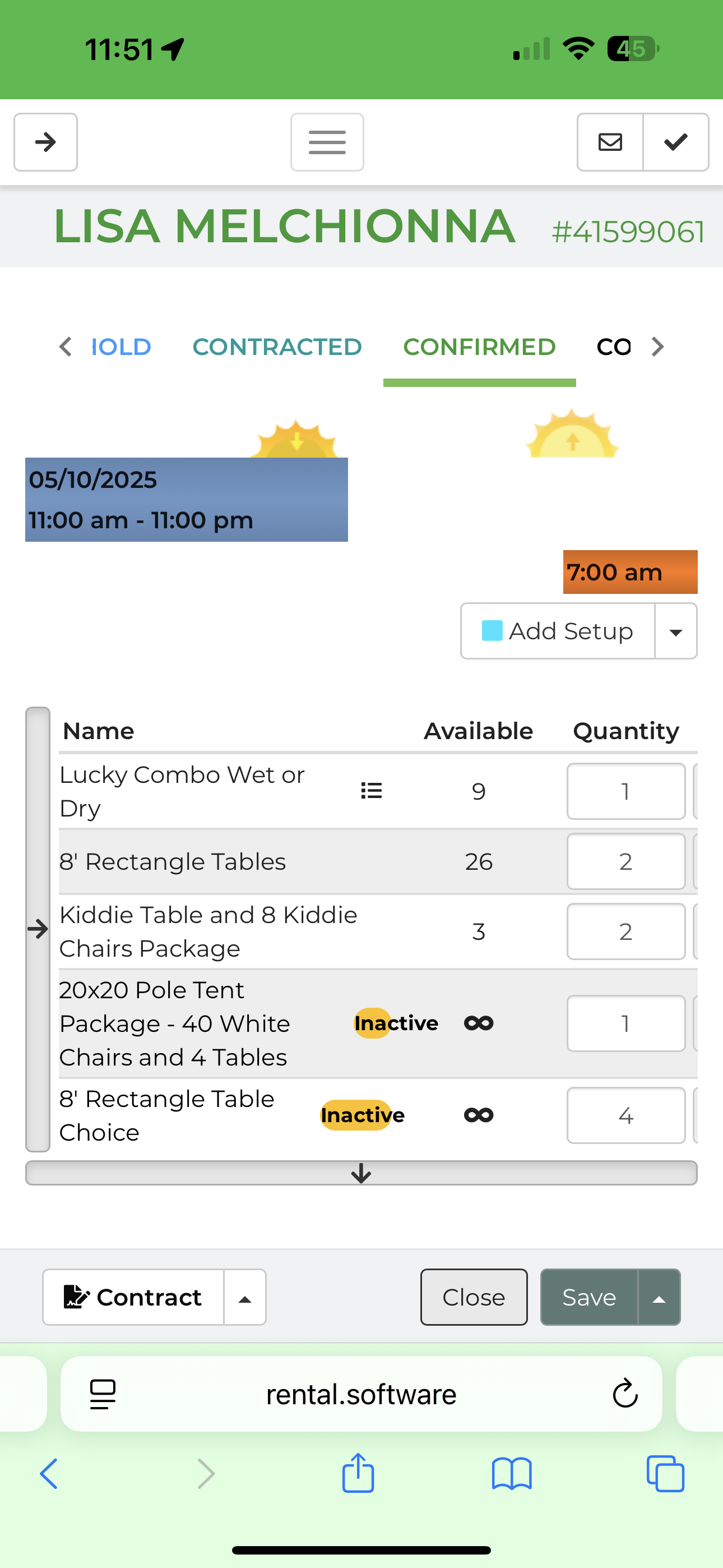This screenshot has width=723, height=1568.
Task: Open the Contract options caret
Action: [x=245, y=1297]
